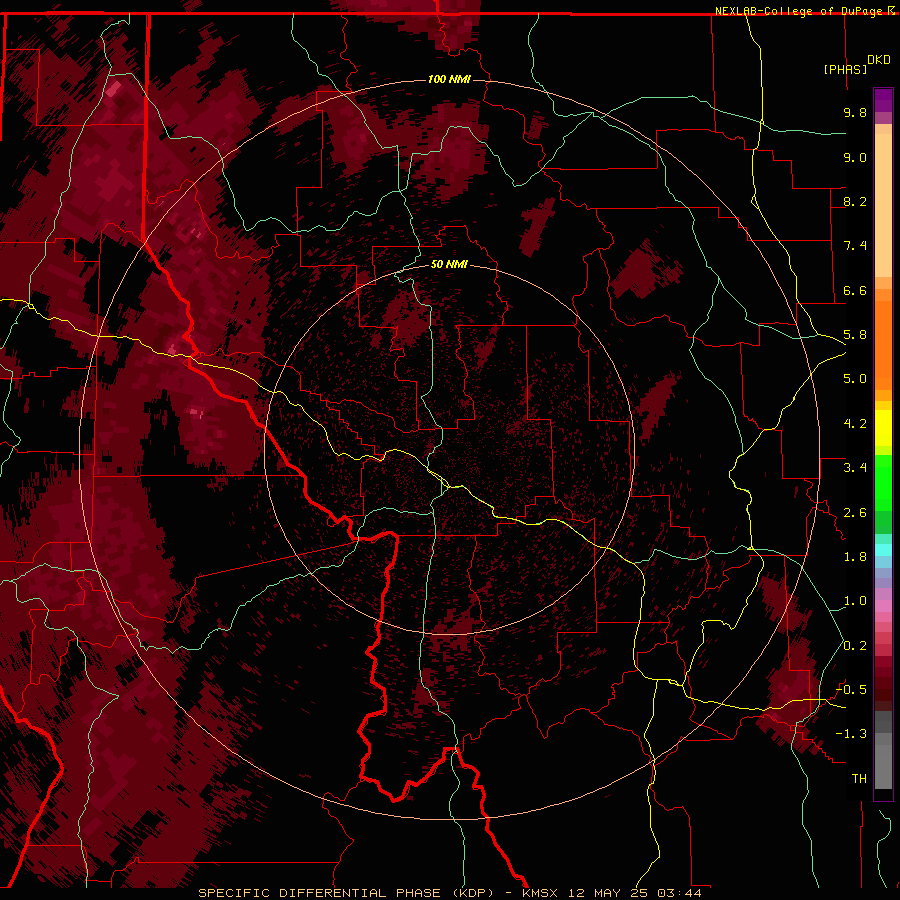Click the 7.4 color scale value
Image resolution: width=900 pixels, height=900 pixels.
[855, 246]
